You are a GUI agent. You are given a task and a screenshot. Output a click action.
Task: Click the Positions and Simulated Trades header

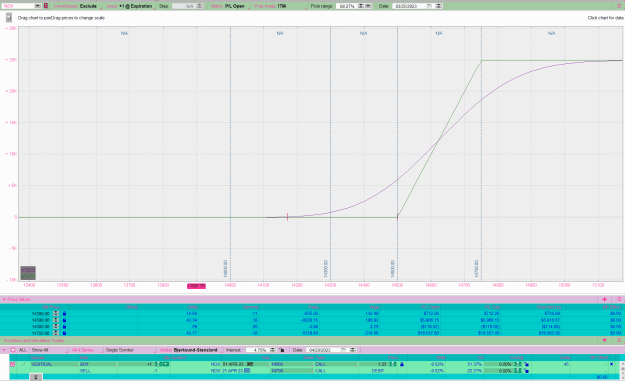point(34,340)
